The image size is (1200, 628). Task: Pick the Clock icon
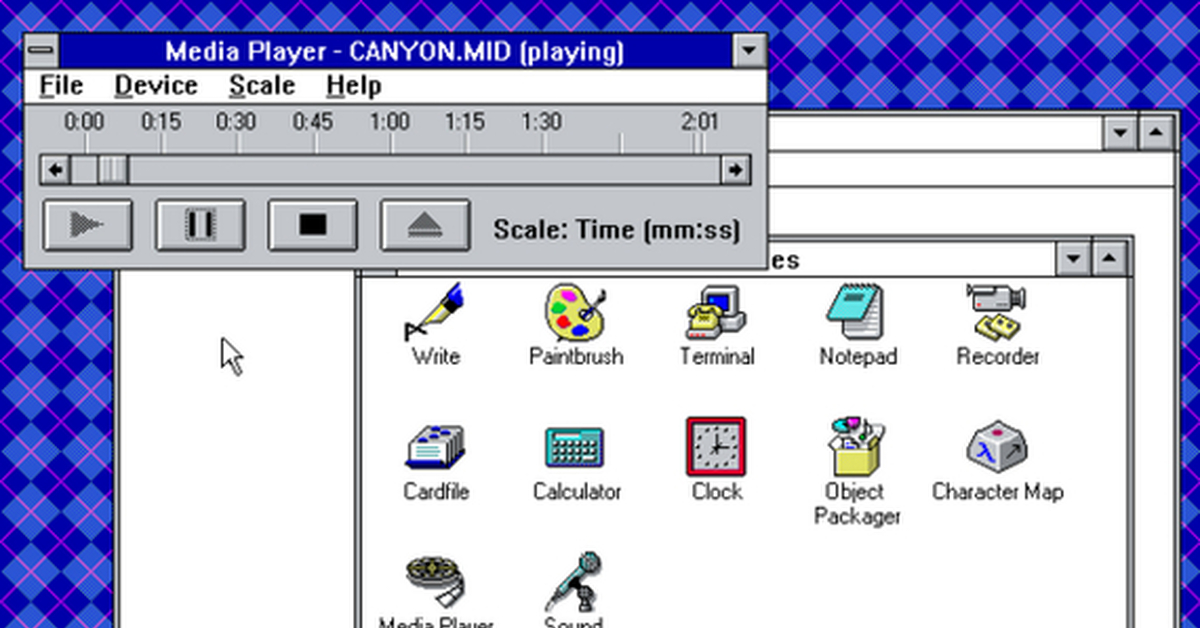click(716, 447)
